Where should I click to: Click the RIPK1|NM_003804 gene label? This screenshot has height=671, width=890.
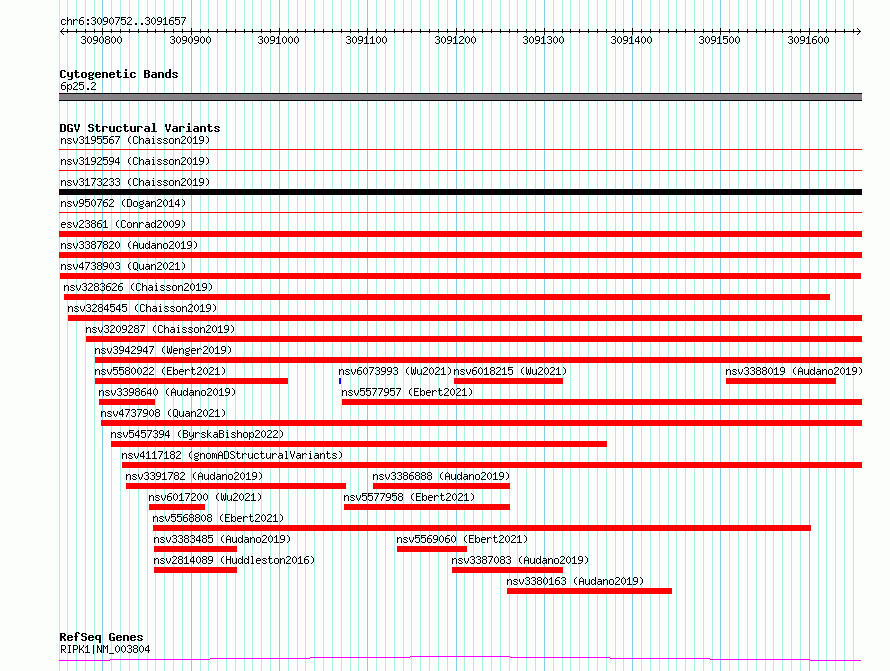click(105, 649)
